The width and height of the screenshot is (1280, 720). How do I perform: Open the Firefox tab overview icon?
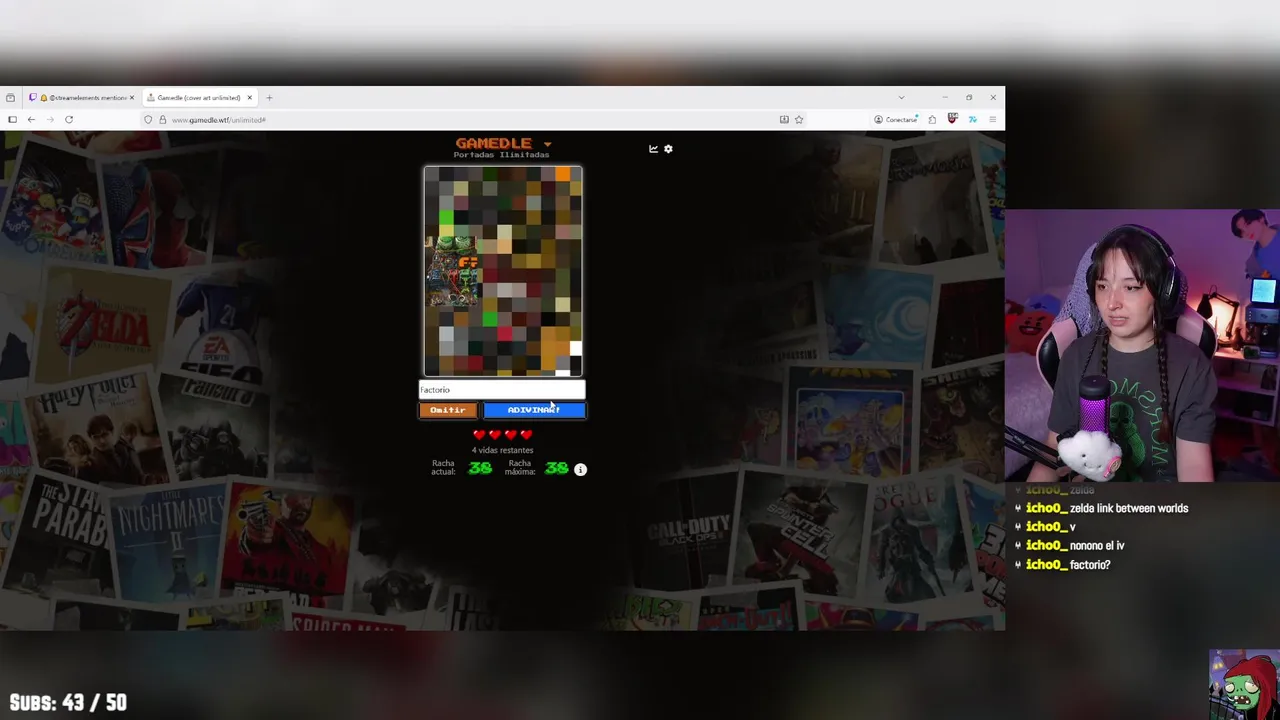click(10, 98)
